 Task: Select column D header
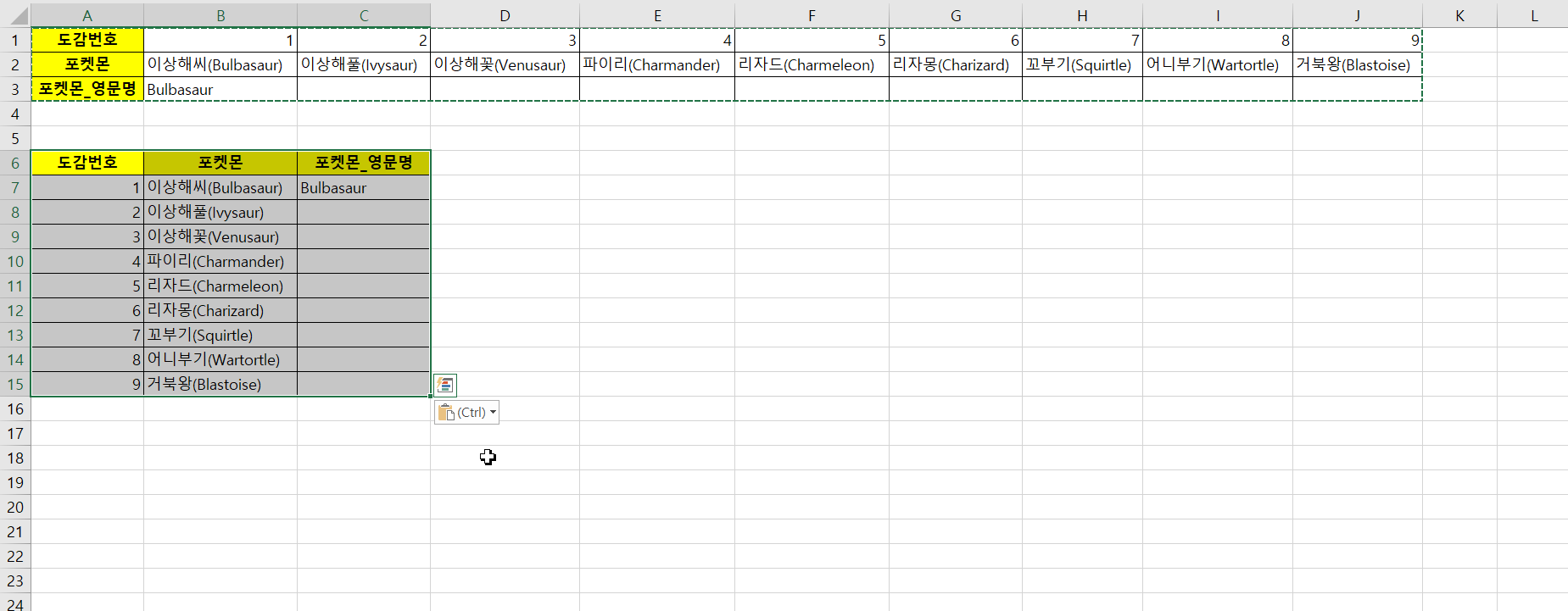[505, 15]
